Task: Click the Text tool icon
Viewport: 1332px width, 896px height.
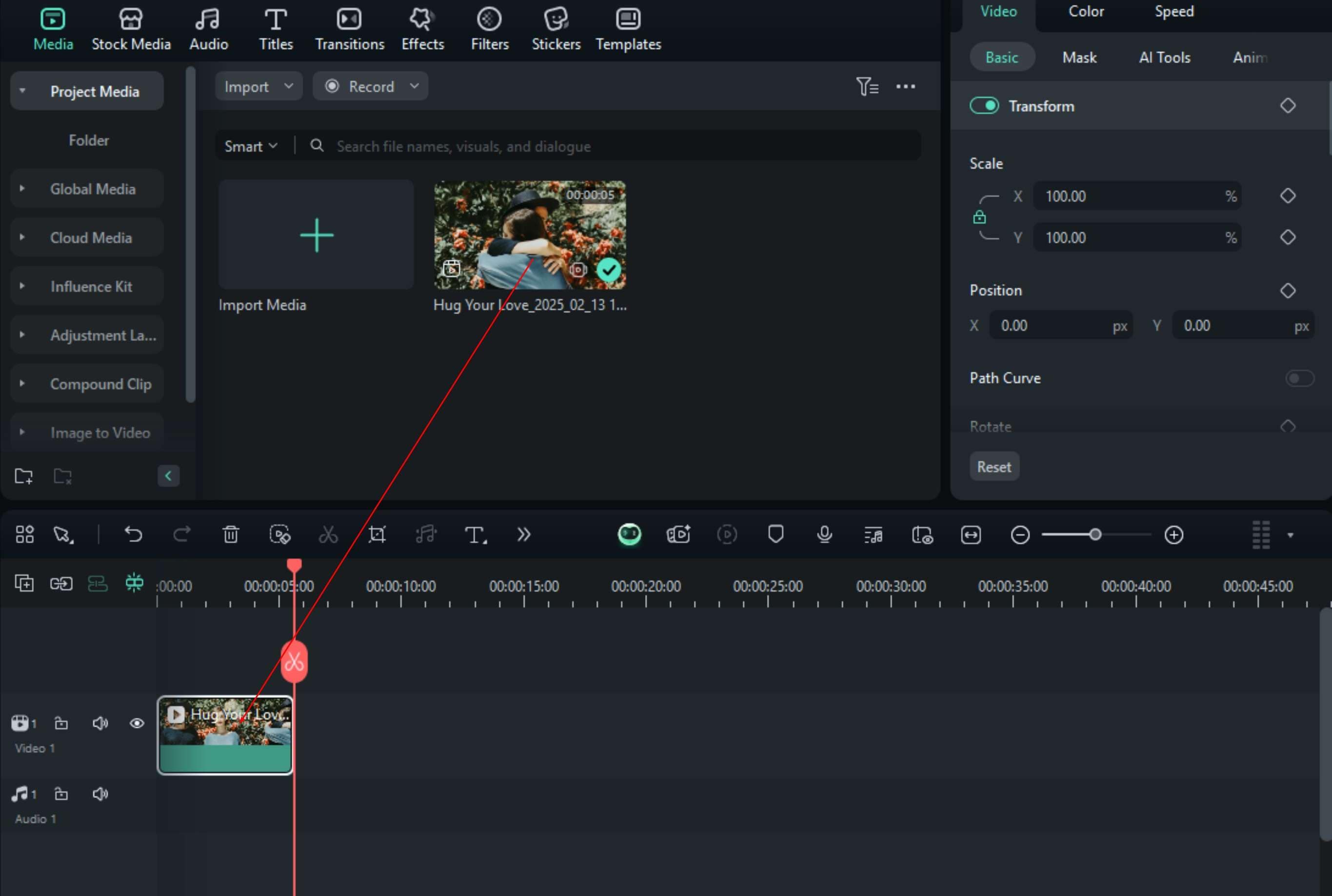Action: (x=474, y=534)
